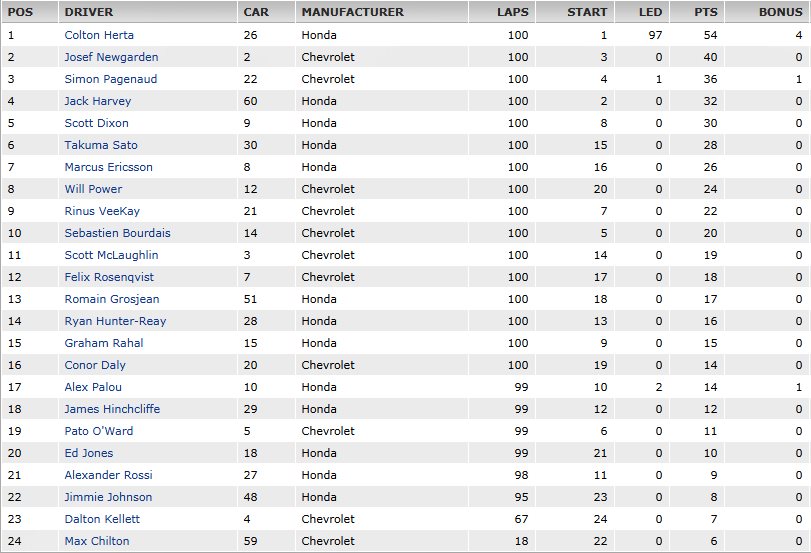Viewport: 811px width, 553px height.
Task: Click Simon Pagenaud's name
Action: [111, 79]
